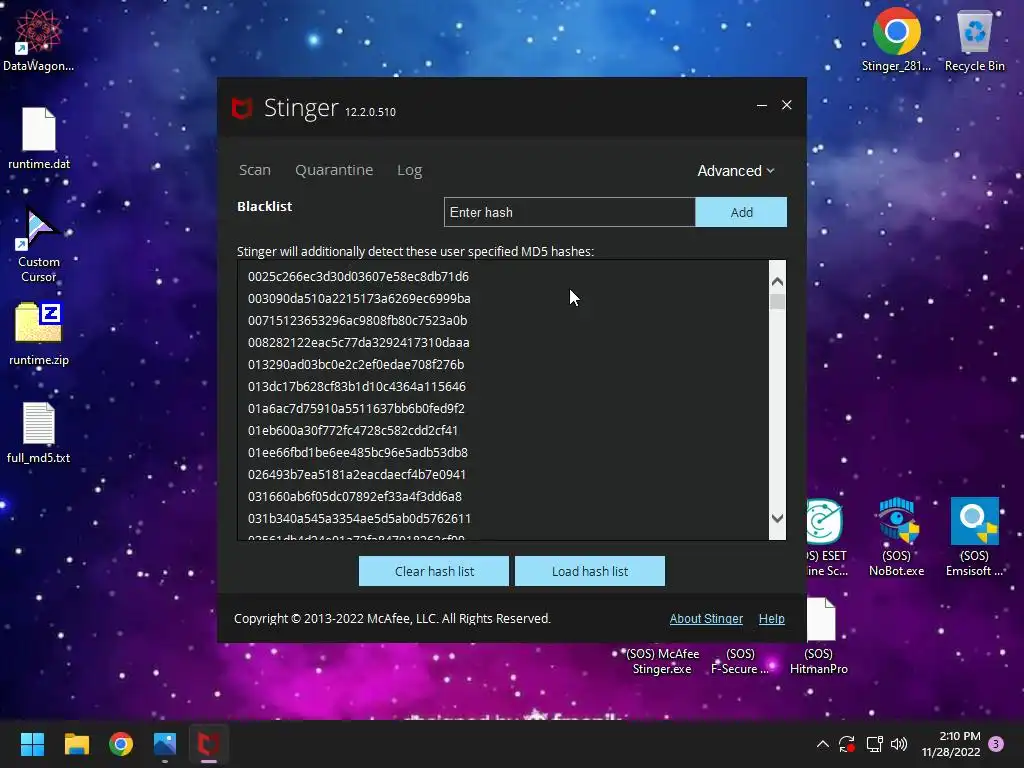Select the runtime.zip archive icon

tap(39, 334)
